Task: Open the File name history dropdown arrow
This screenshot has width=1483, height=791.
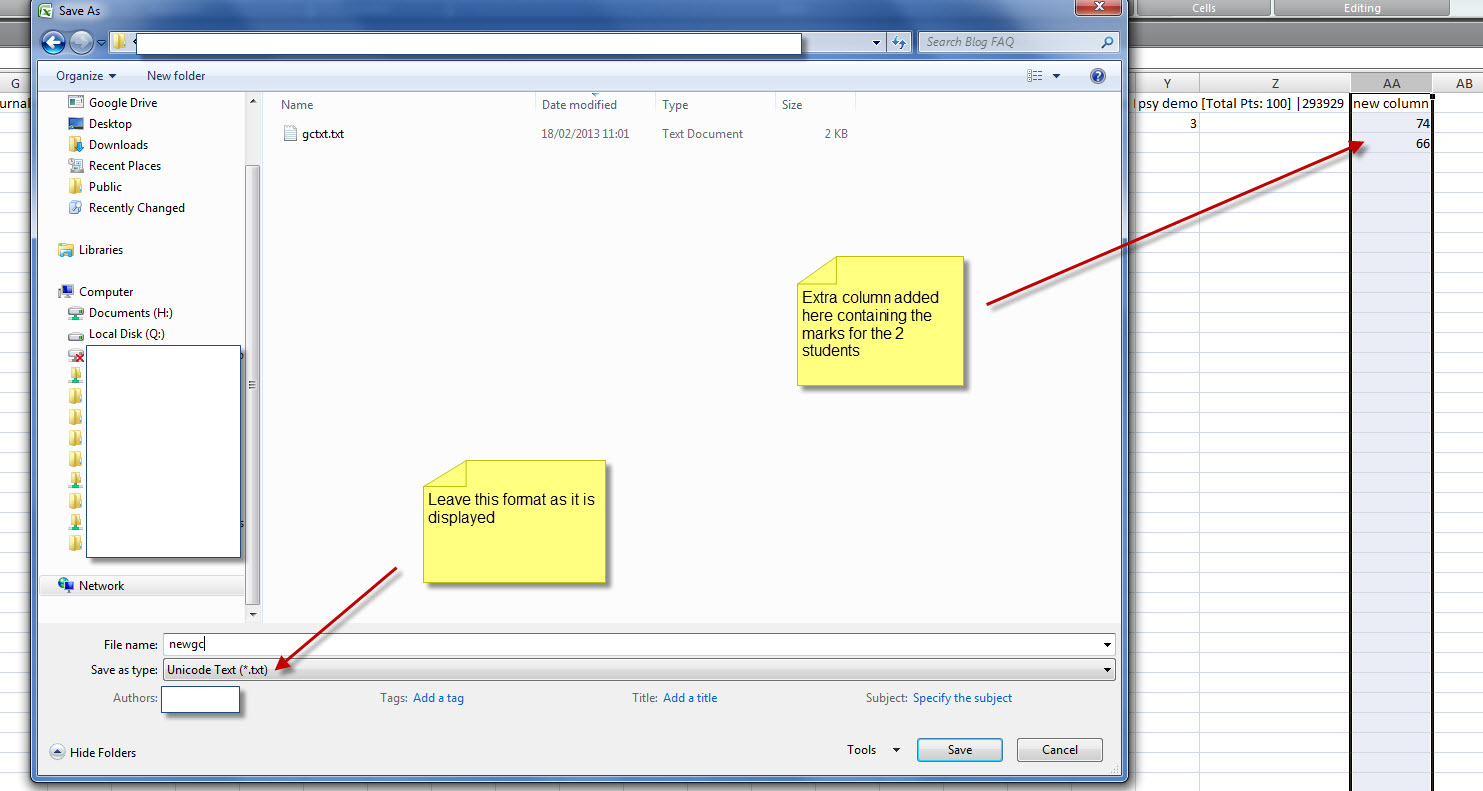Action: [1107, 645]
